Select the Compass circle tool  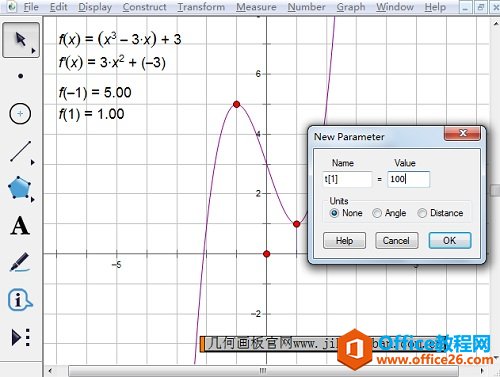(20, 114)
